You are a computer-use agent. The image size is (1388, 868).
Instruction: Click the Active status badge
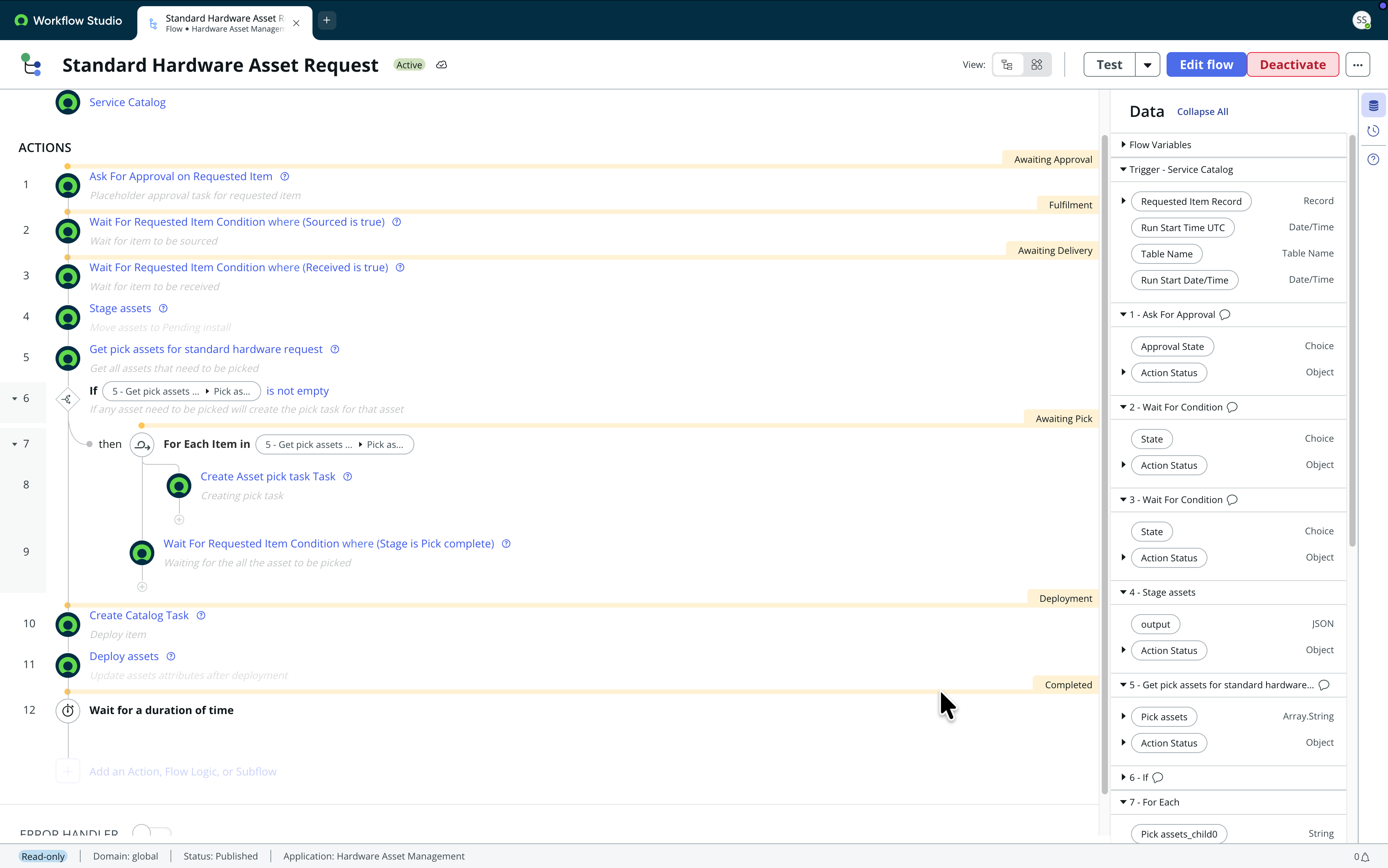click(409, 65)
